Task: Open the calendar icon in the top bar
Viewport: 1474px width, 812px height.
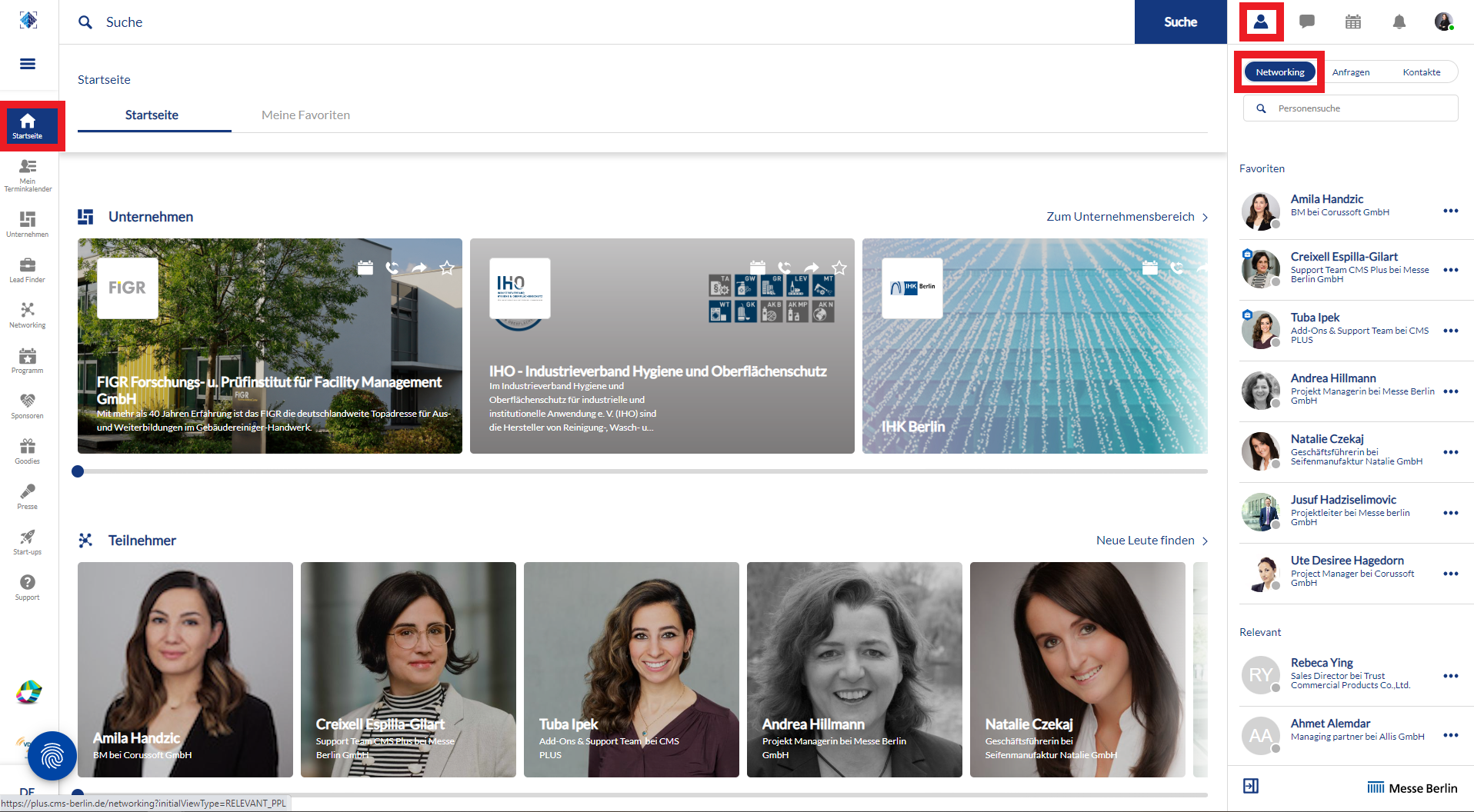Action: (1353, 22)
